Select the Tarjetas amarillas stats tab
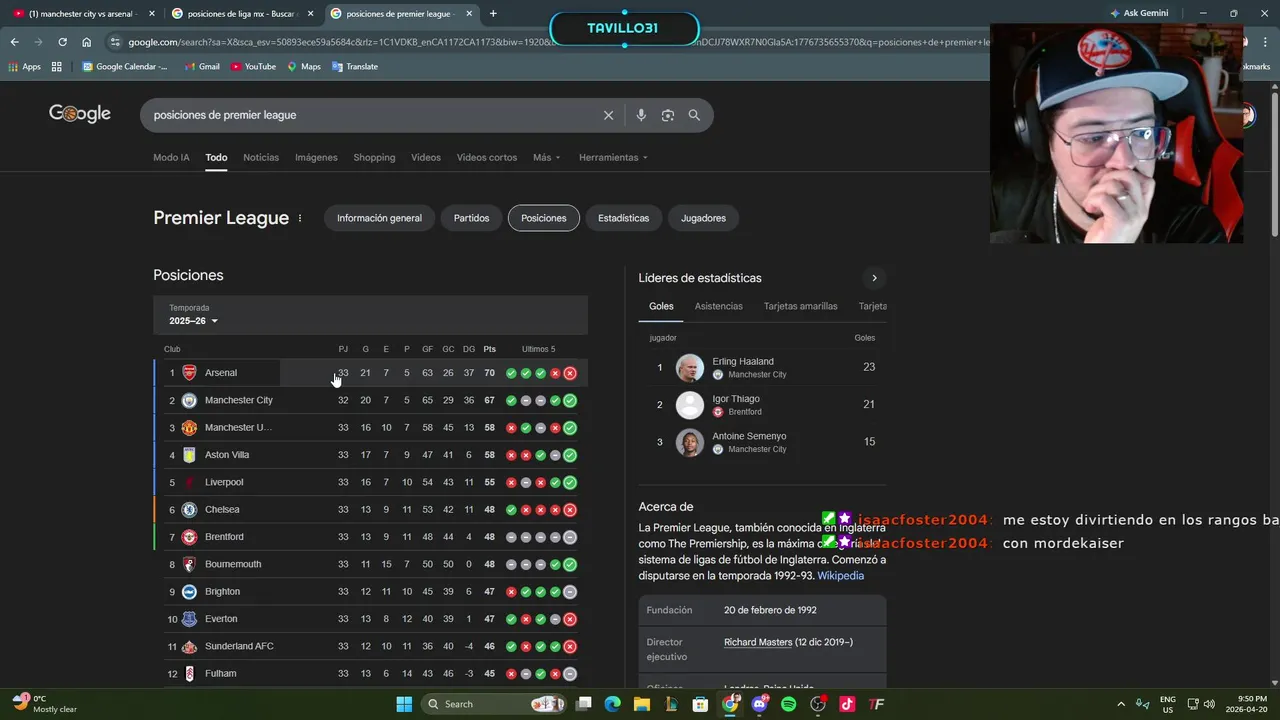The image size is (1280, 720). point(801,306)
